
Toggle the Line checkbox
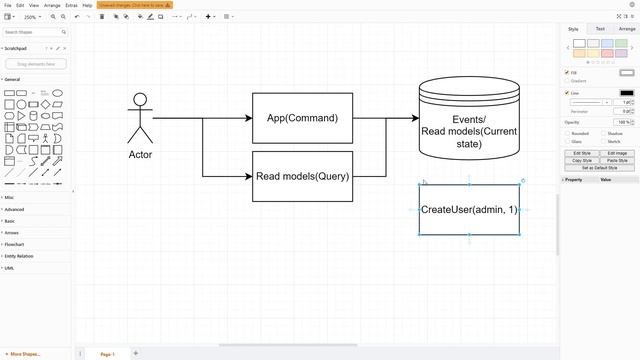click(567, 93)
